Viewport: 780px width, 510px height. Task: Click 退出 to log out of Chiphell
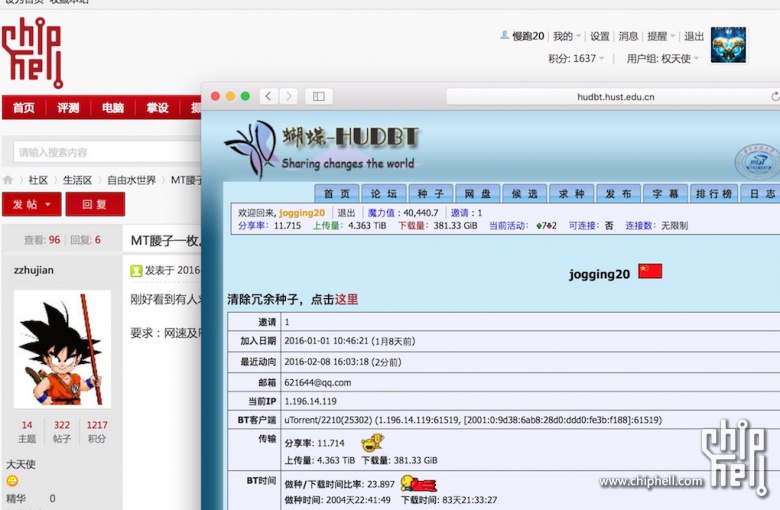pyautogui.click(x=694, y=36)
